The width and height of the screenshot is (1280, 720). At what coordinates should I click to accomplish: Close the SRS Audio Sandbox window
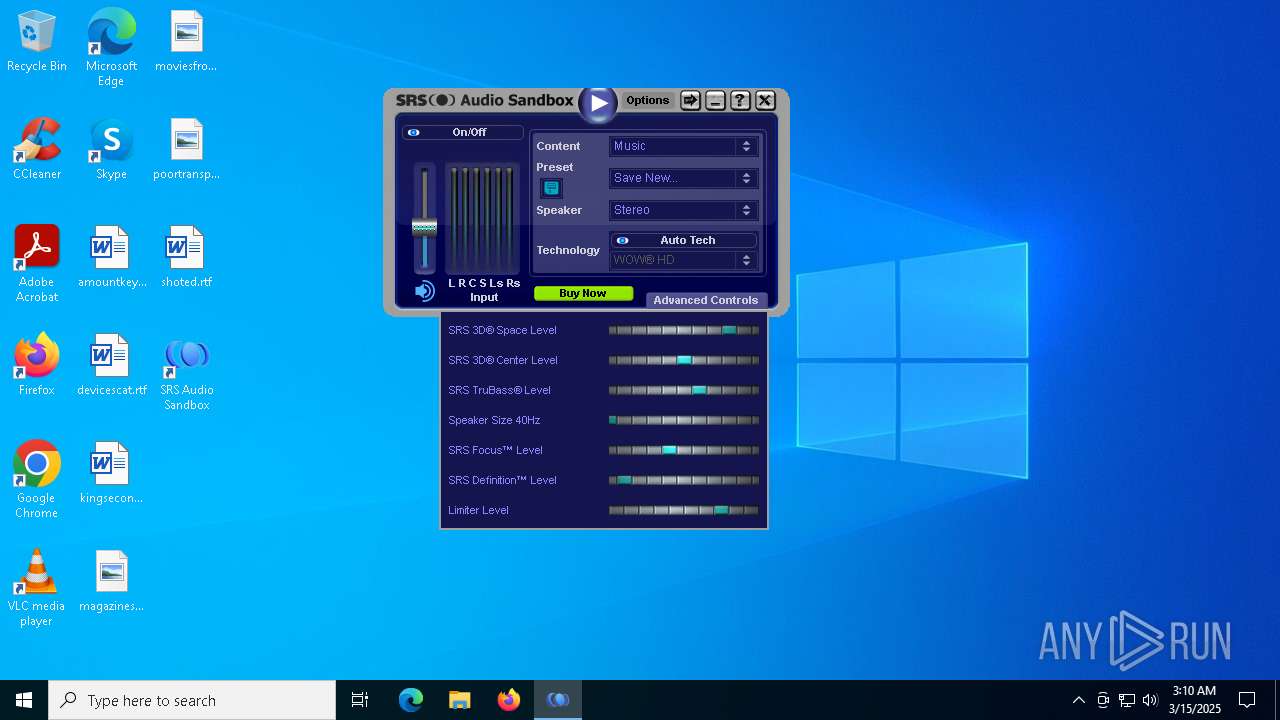[x=765, y=100]
